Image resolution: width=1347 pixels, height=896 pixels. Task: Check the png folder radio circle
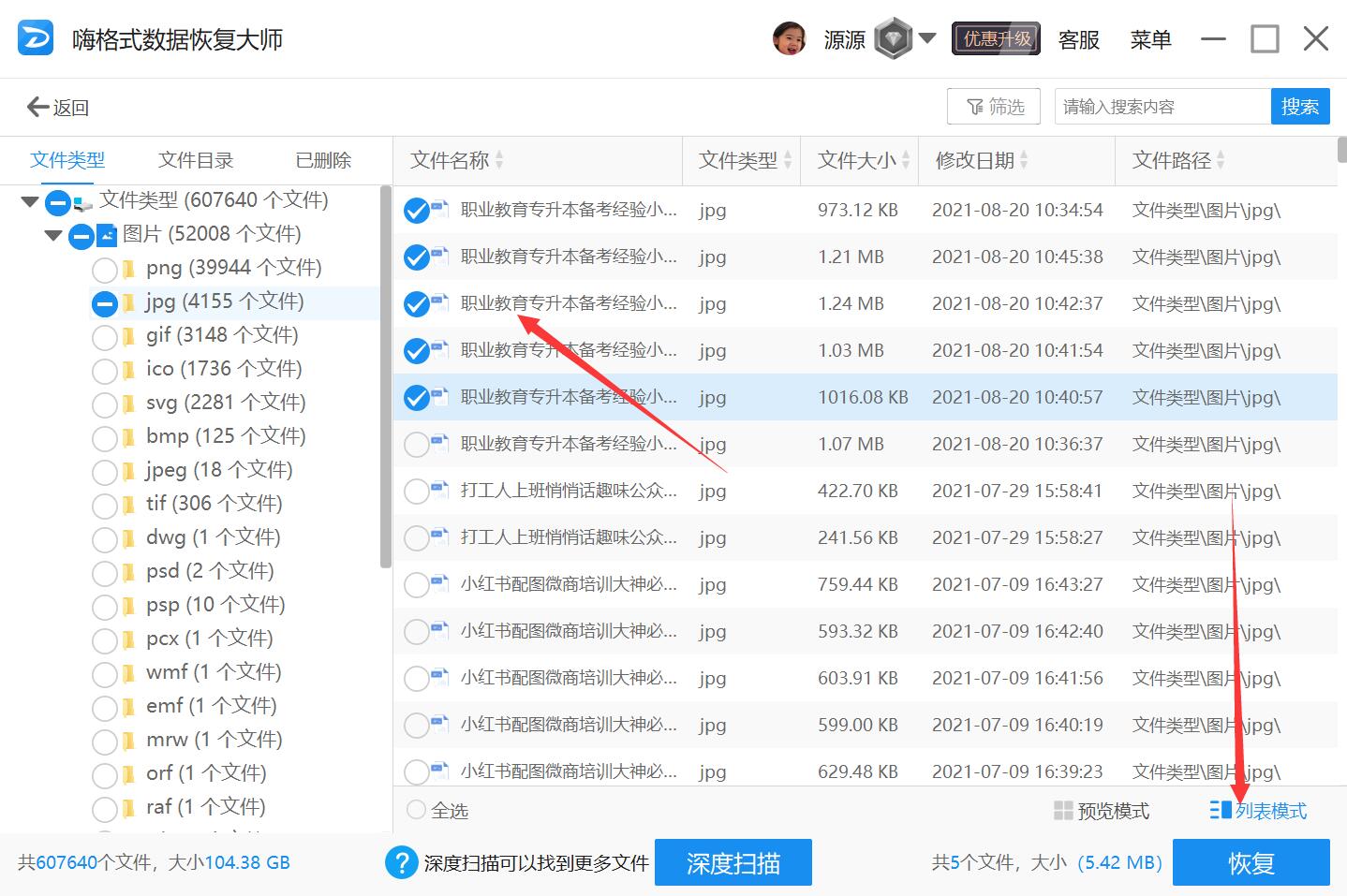105,271
